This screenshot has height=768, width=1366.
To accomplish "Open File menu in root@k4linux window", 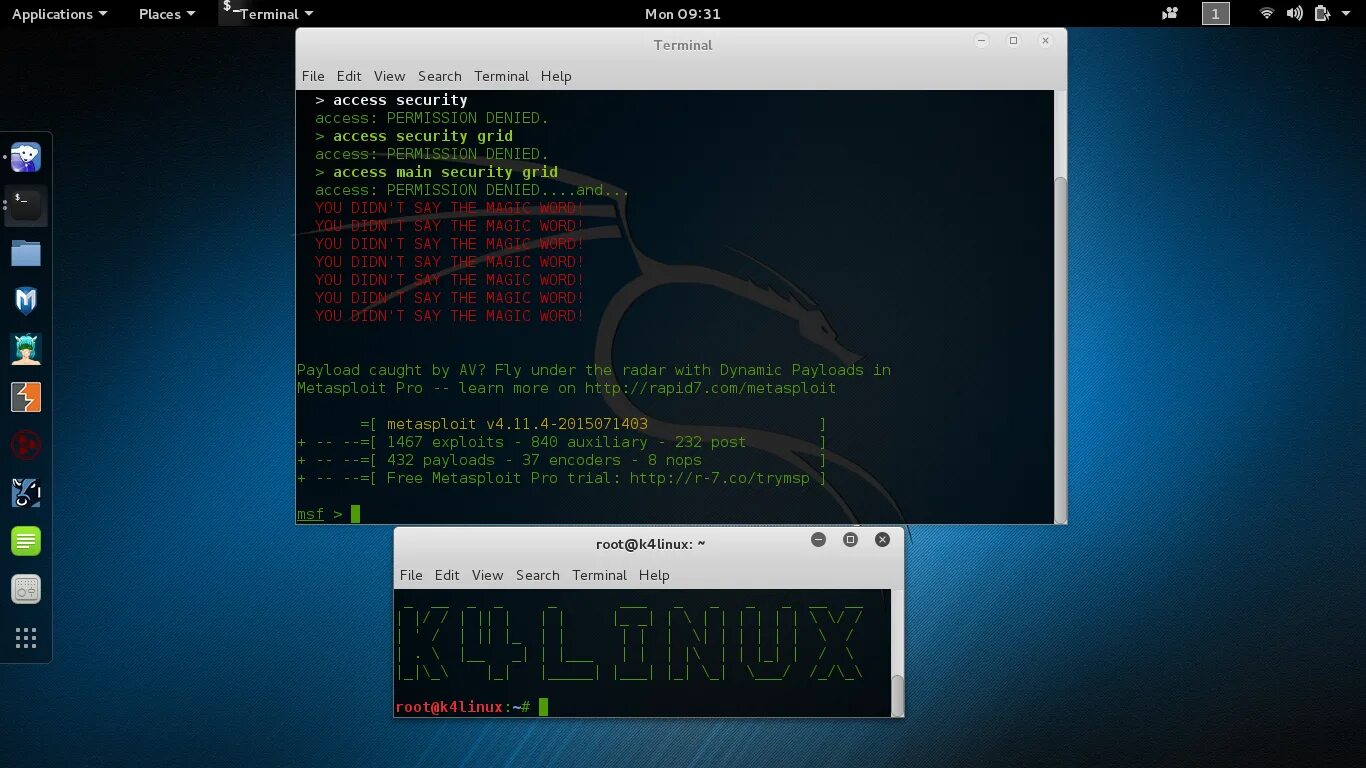I will coord(411,575).
